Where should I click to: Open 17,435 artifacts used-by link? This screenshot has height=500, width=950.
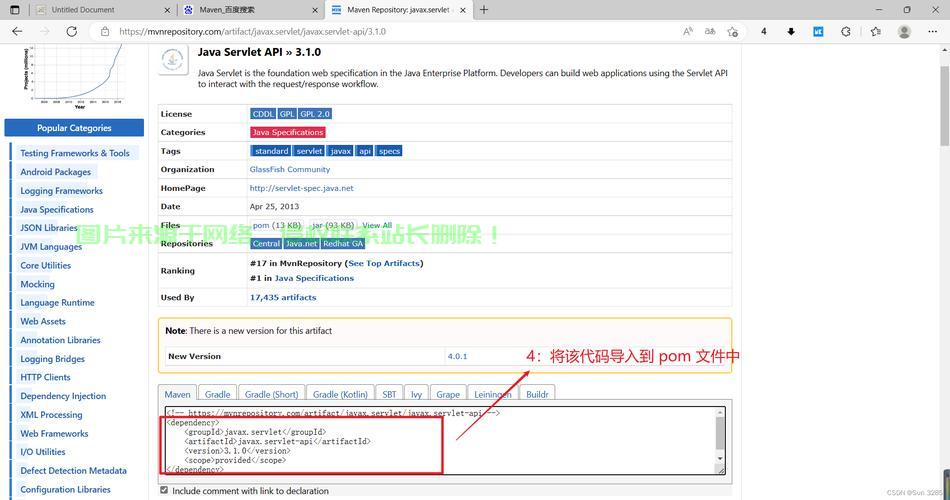pyautogui.click(x=283, y=298)
